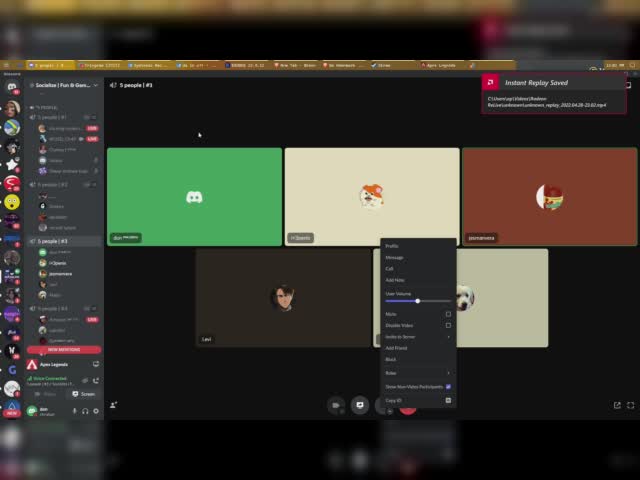640x480 pixels.
Task: Open the Apex Legends browser tab
Action: 440,65
